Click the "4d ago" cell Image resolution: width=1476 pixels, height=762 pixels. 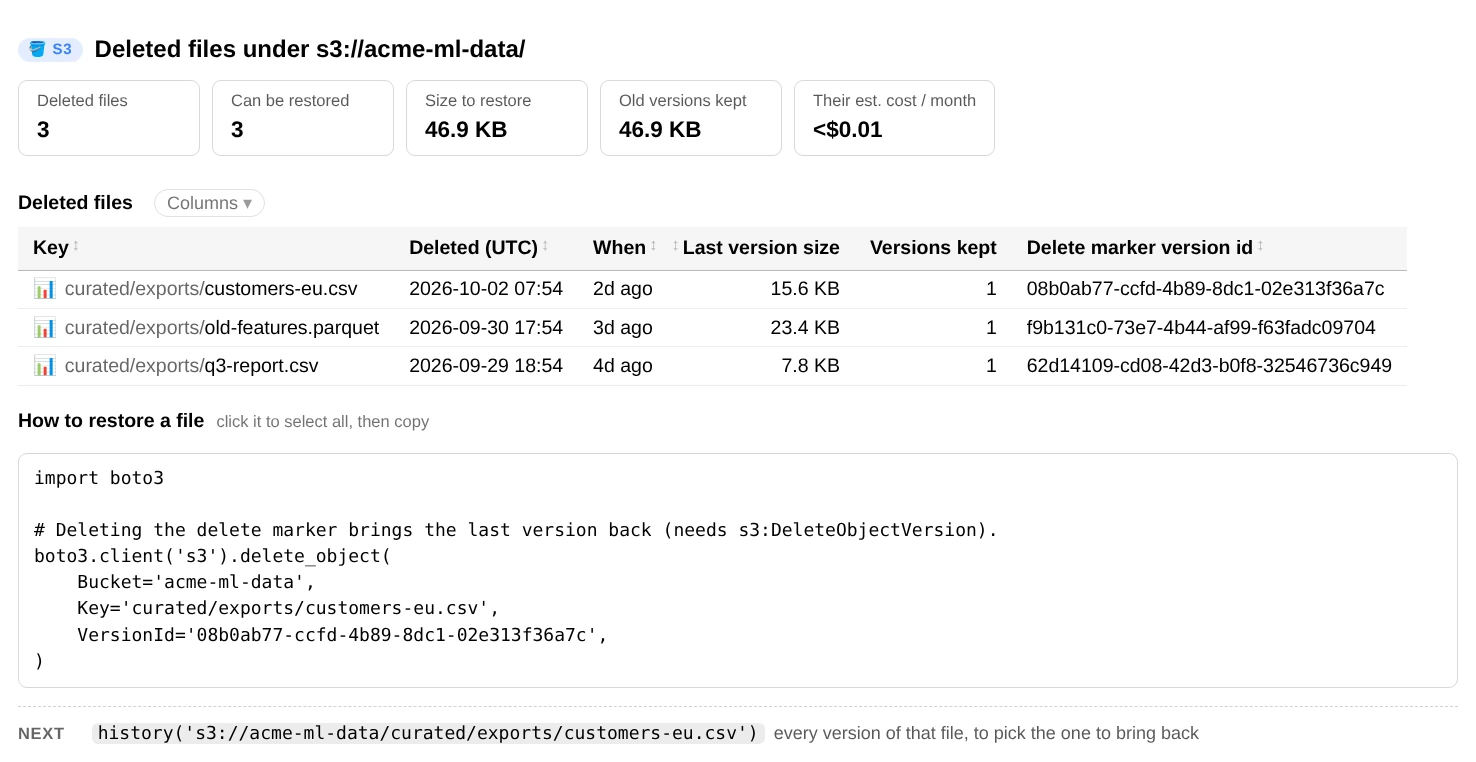(623, 366)
